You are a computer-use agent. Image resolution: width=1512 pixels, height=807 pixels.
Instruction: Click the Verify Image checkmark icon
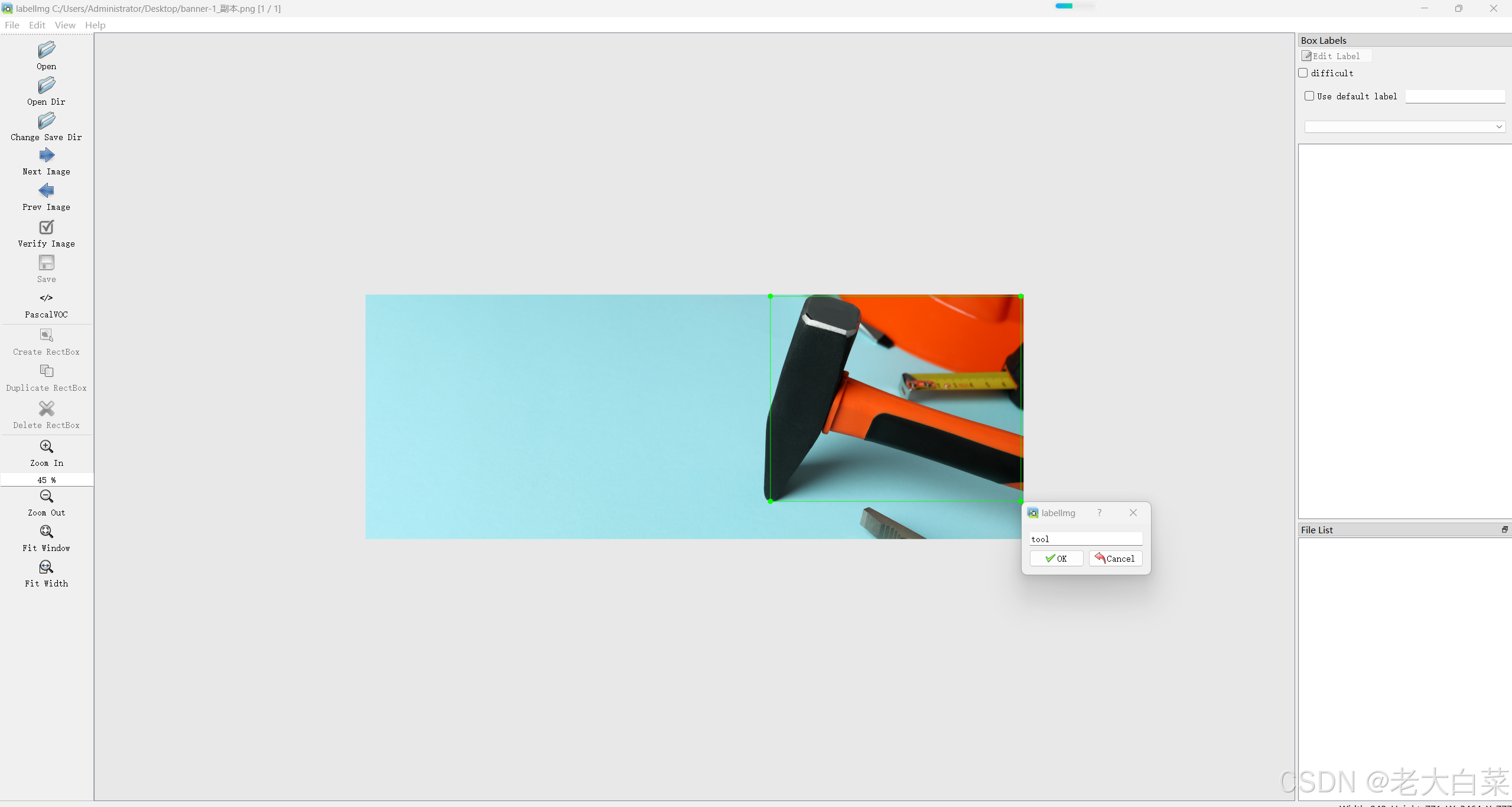(x=46, y=228)
